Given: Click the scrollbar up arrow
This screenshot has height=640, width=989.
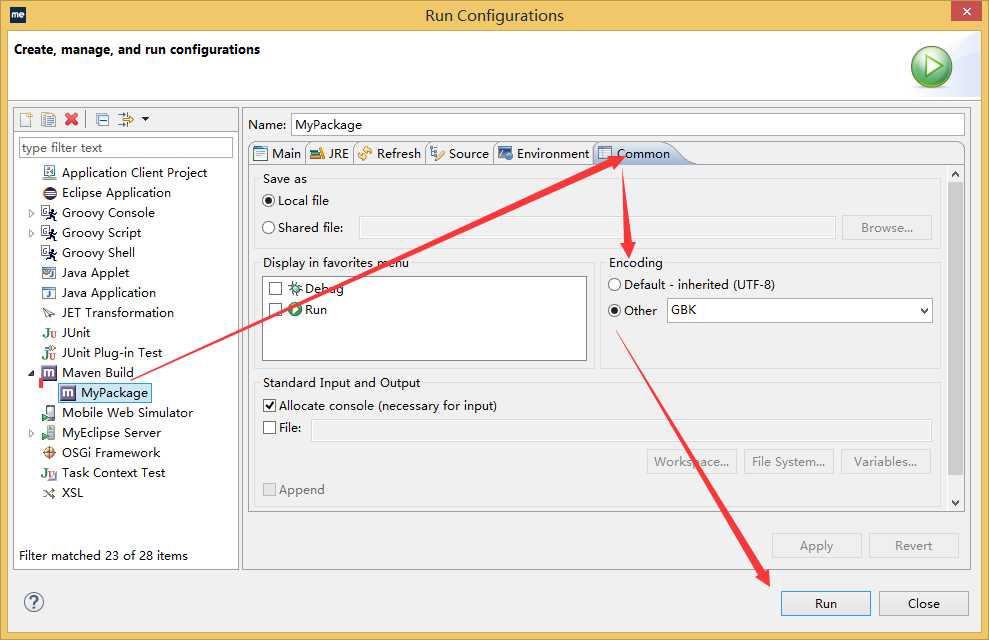Looking at the screenshot, I should (x=956, y=175).
